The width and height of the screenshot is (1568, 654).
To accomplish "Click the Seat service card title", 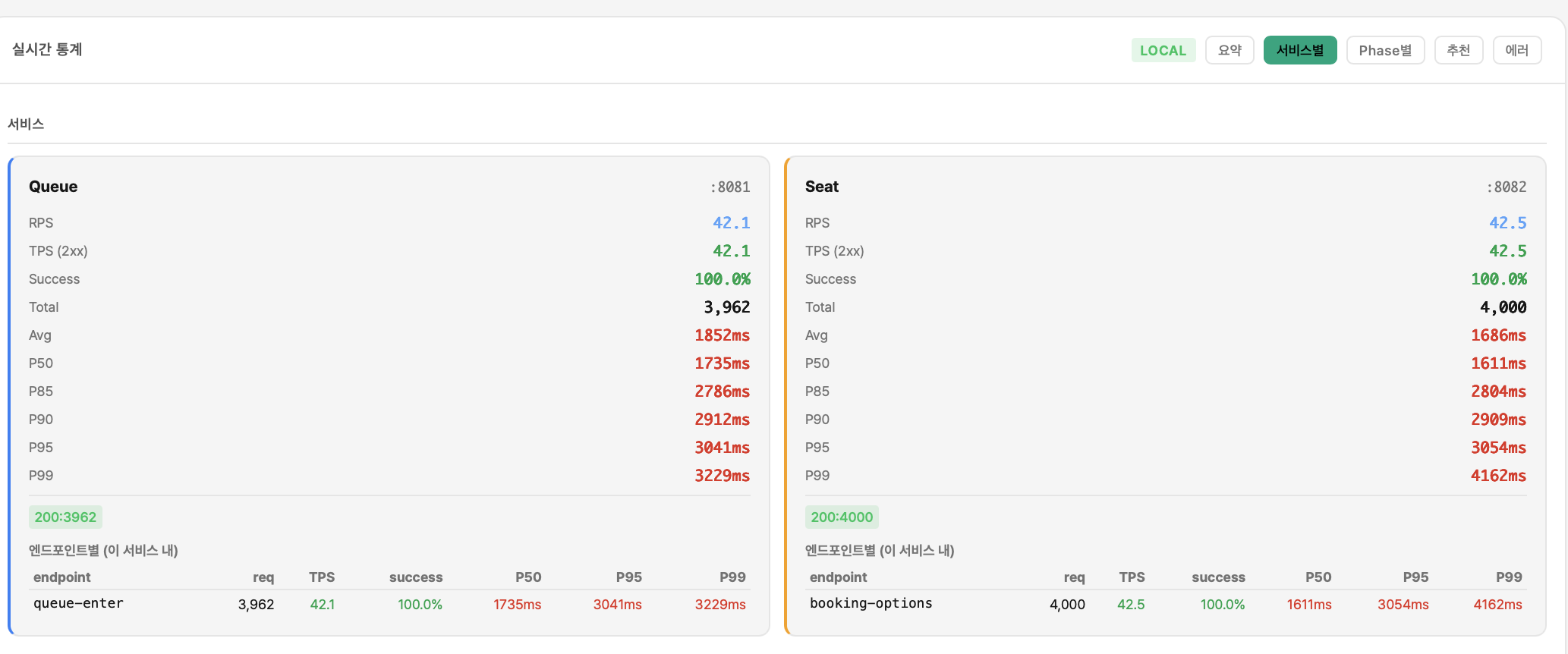I will 821,187.
